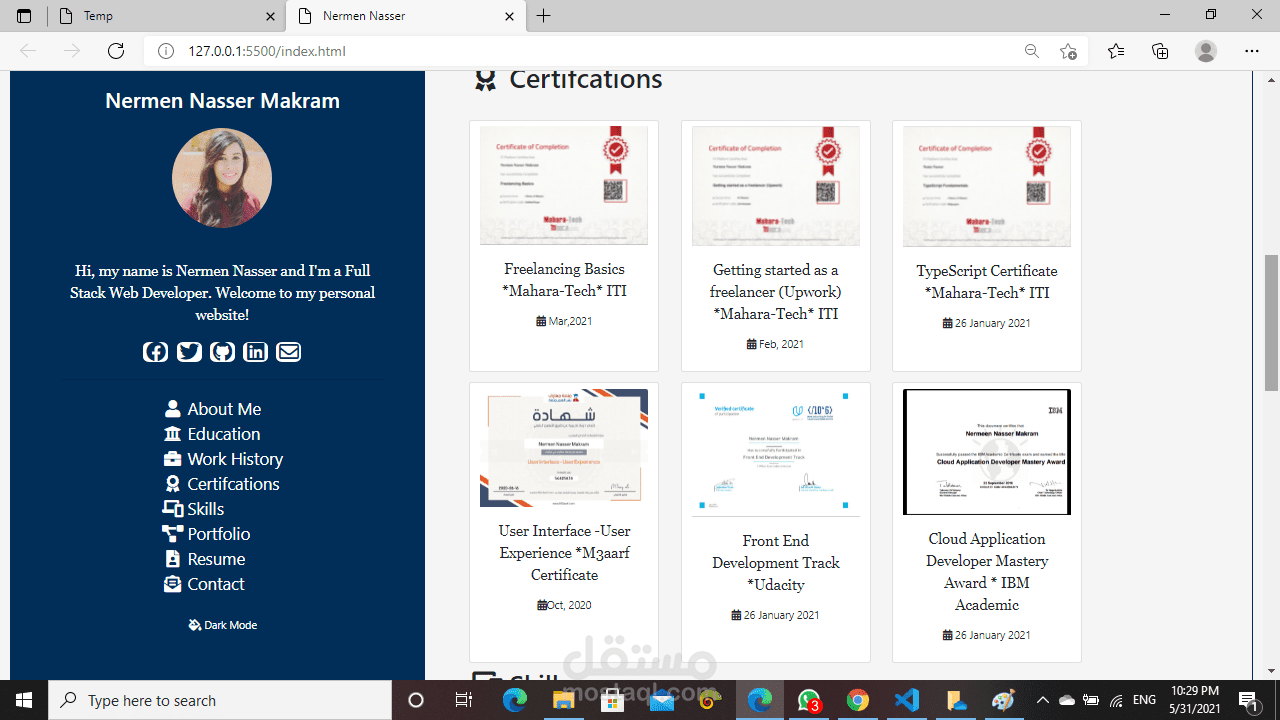This screenshot has width=1280, height=720.
Task: Navigate to Certifcations in sidebar
Action: [x=222, y=484]
